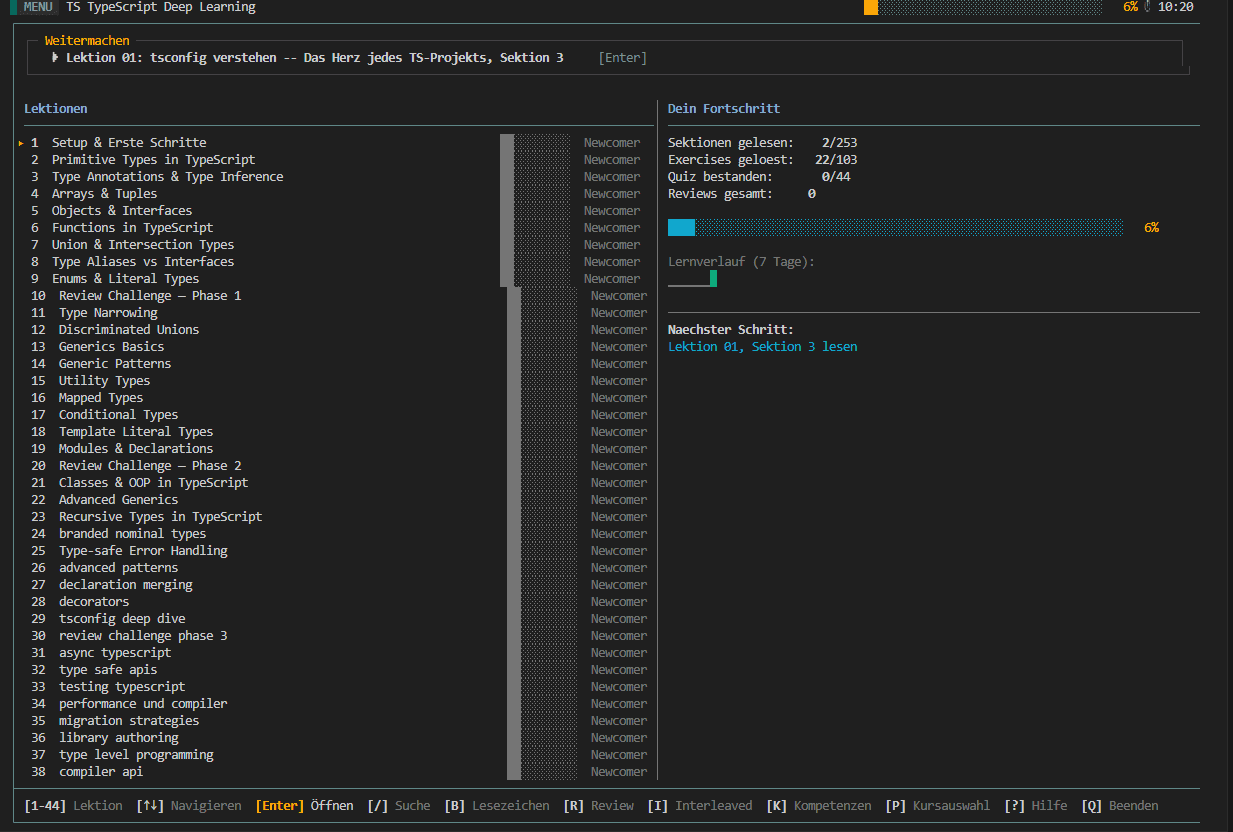Select lesson 8 Type Aliases vs Interfaces
The height and width of the screenshot is (832, 1233).
point(335,262)
